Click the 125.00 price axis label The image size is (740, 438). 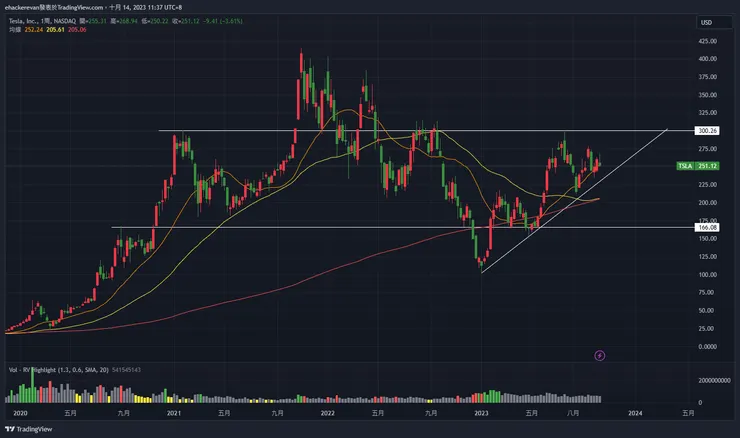tap(707, 257)
